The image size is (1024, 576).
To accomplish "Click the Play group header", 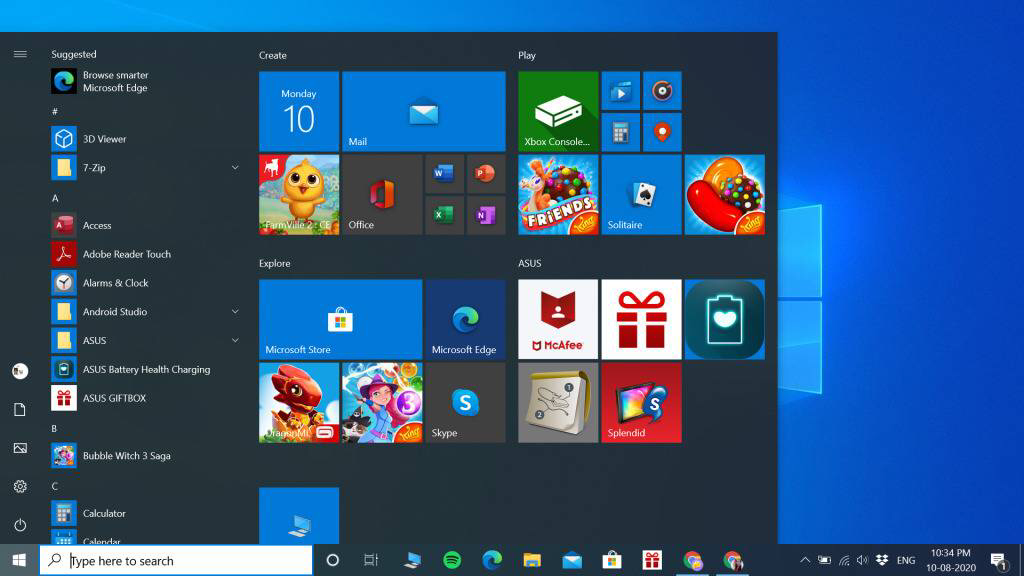I will [x=527, y=56].
